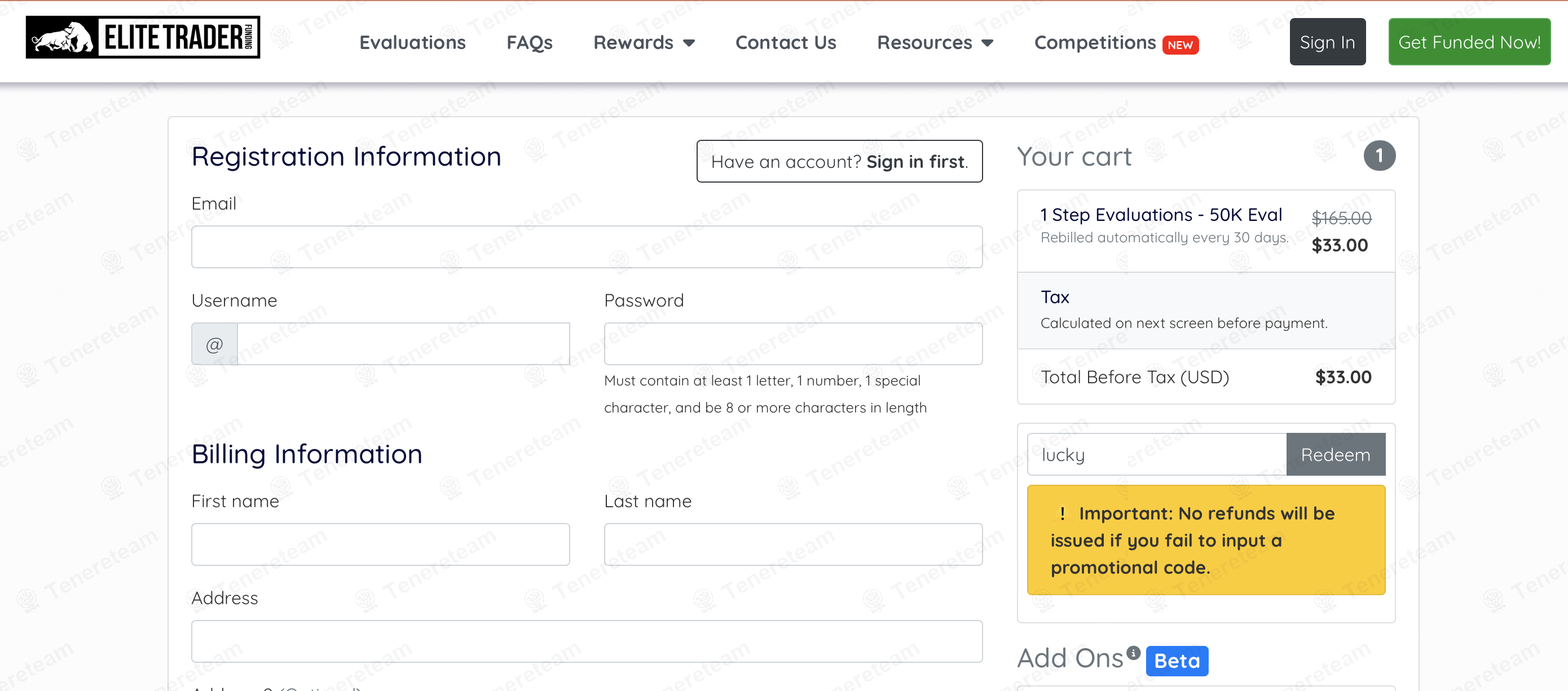Open the Evaluations page
The height and width of the screenshot is (691, 1568).
coord(412,43)
